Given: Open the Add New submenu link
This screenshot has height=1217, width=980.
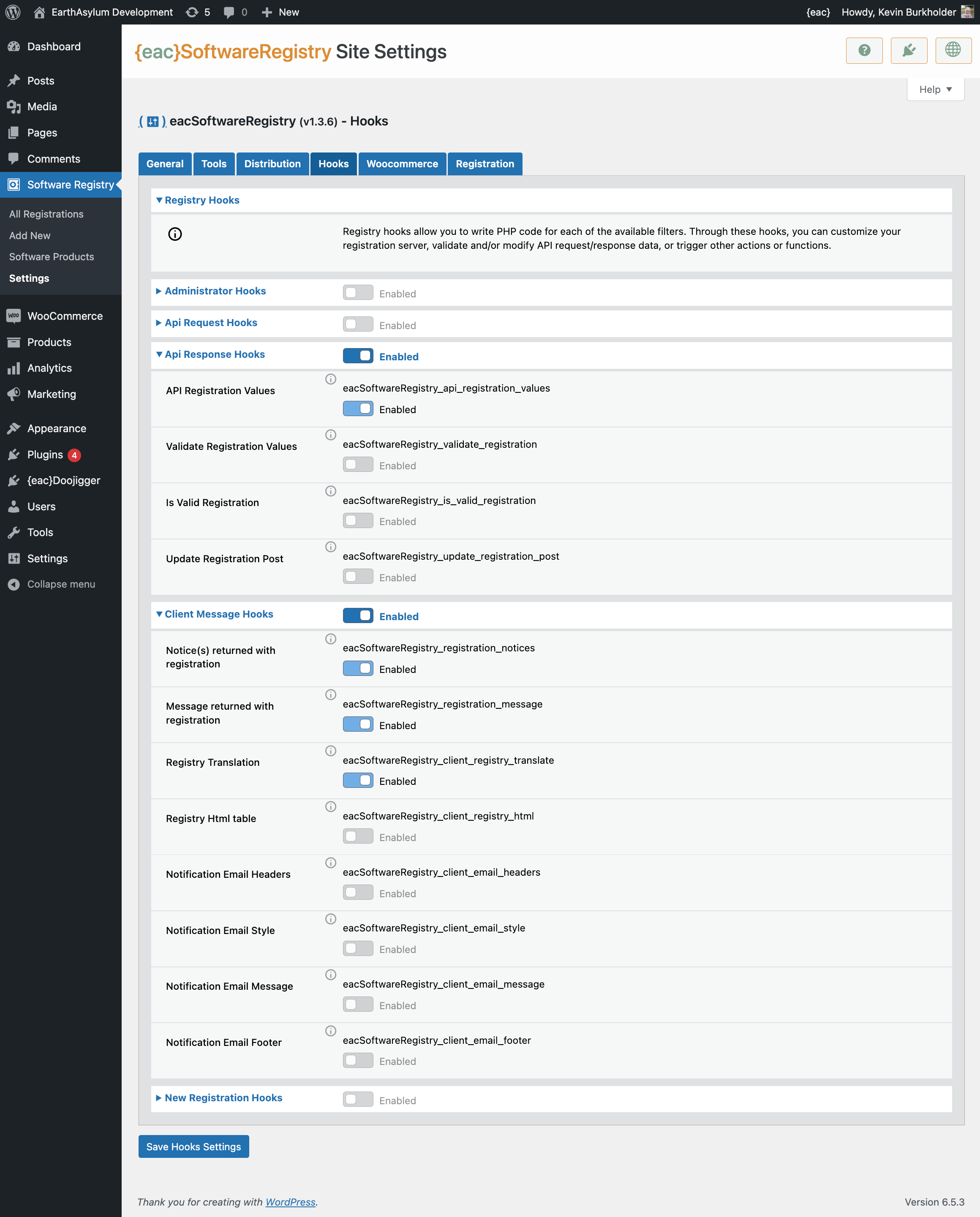Looking at the screenshot, I should (x=30, y=235).
